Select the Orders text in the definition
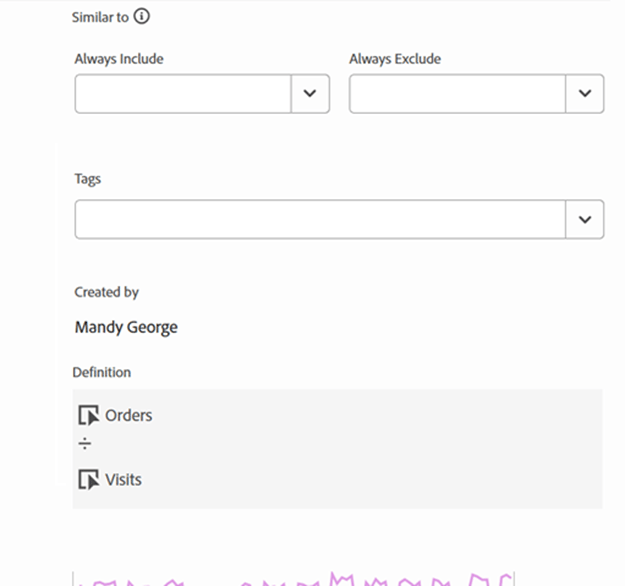This screenshot has width=625, height=586. pos(129,415)
